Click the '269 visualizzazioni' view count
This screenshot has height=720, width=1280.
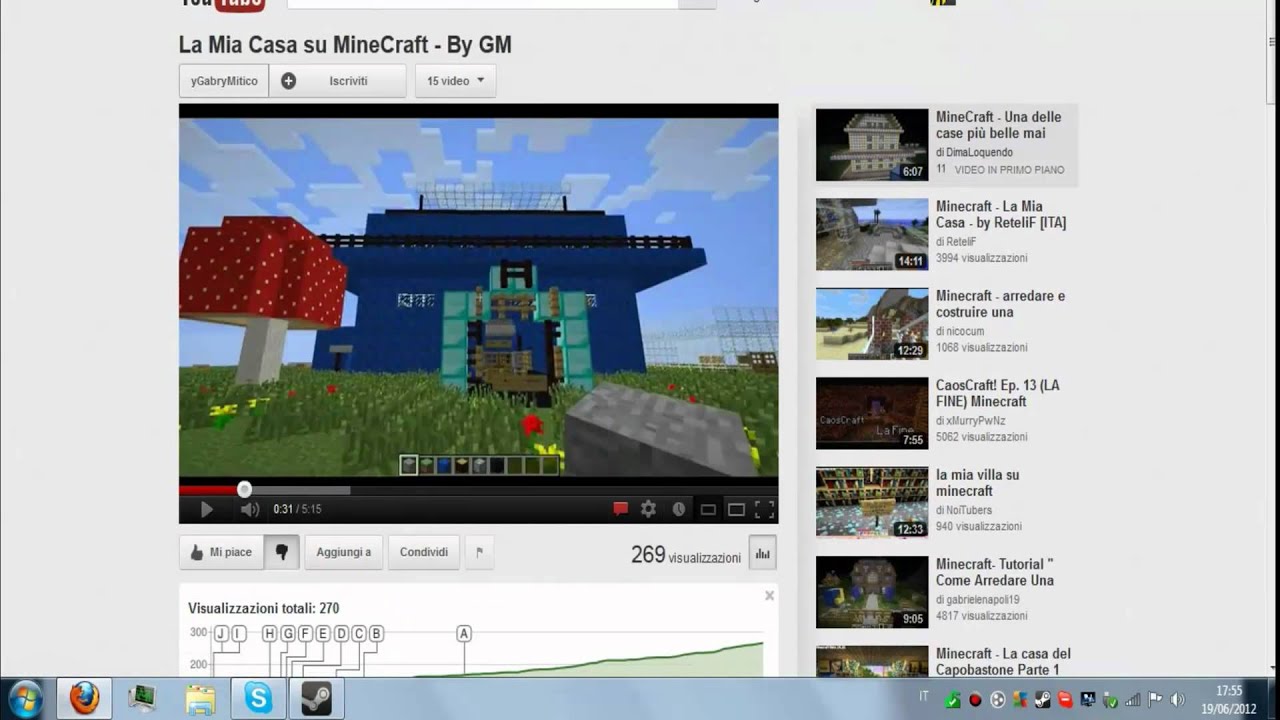click(686, 554)
